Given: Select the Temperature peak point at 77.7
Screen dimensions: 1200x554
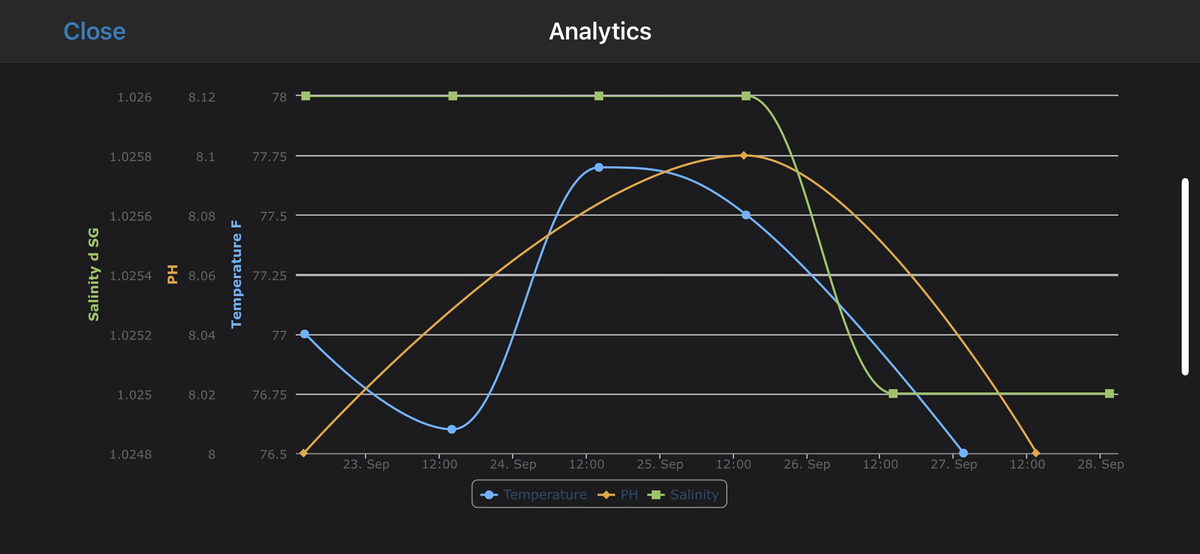Looking at the screenshot, I should (599, 167).
